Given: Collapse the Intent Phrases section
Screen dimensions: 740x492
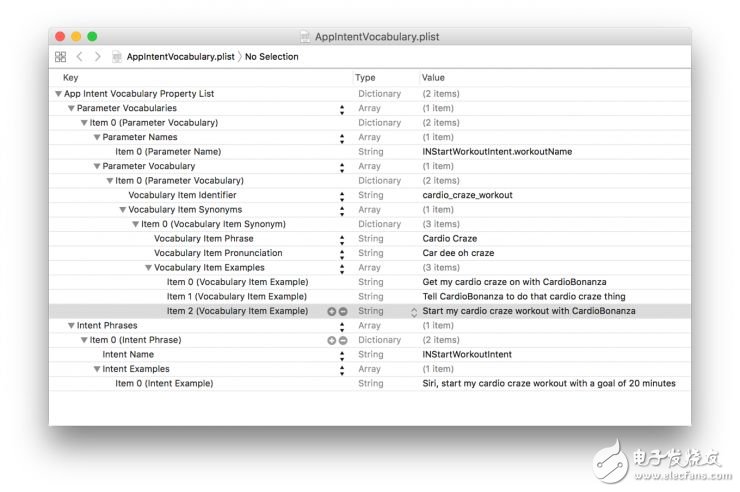Looking at the screenshot, I should [71, 326].
